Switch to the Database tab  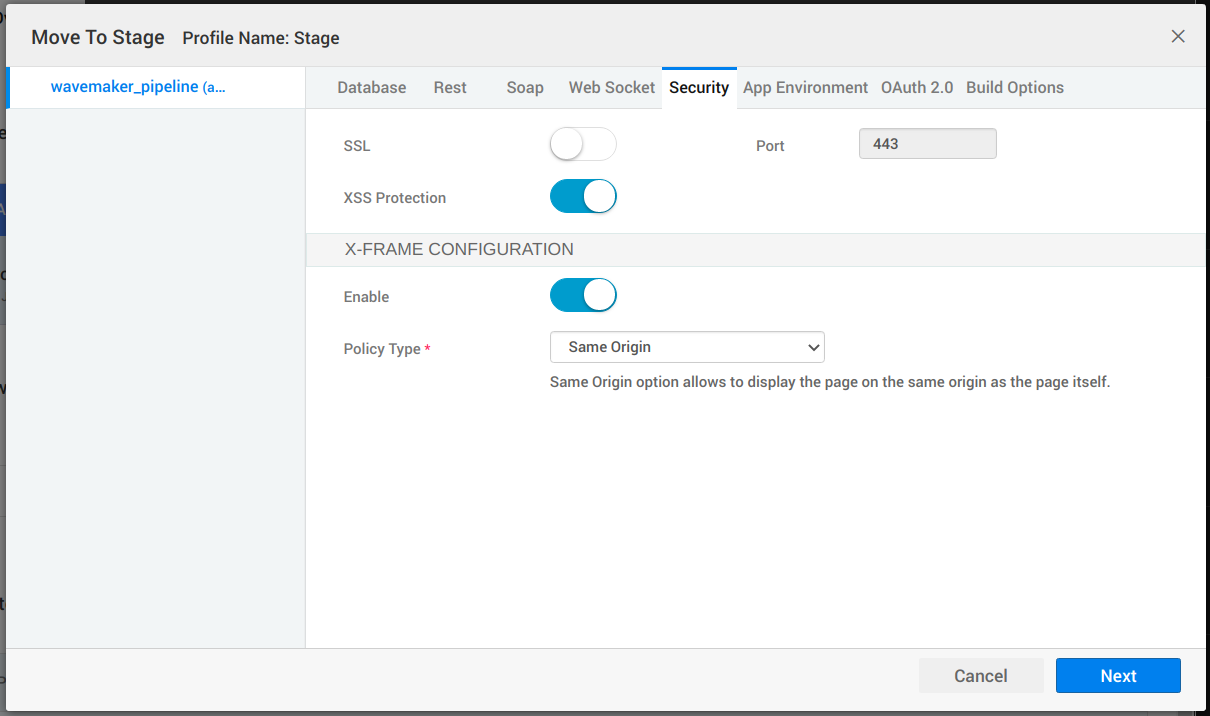371,87
